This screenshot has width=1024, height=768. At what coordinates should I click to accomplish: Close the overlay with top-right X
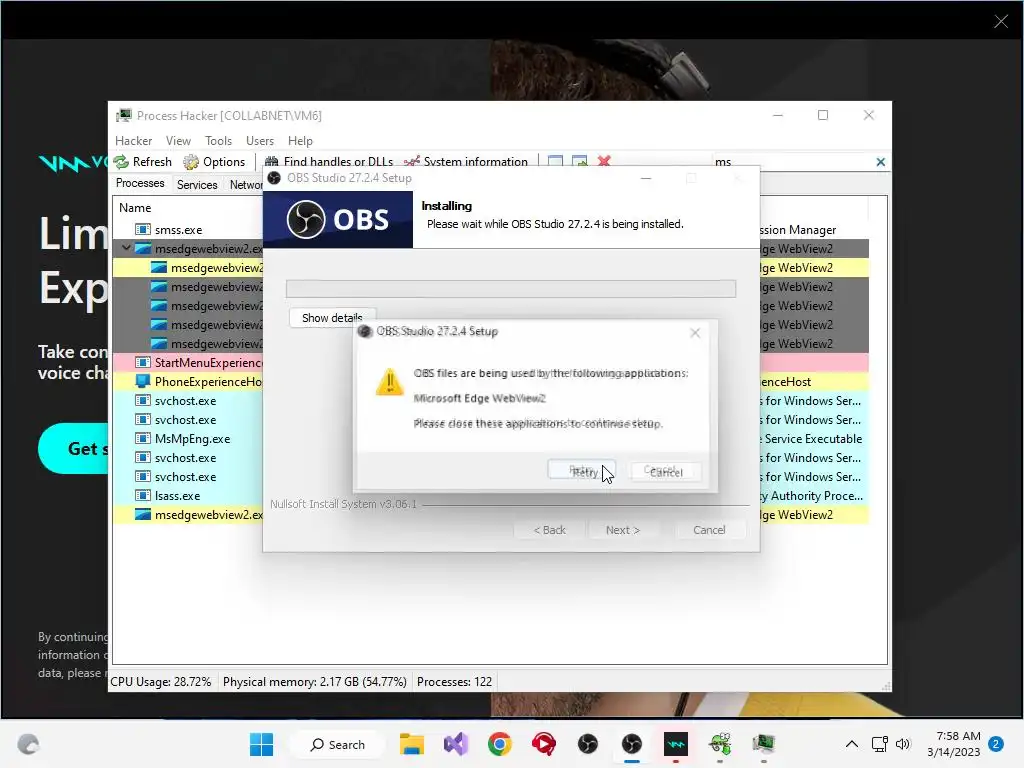[x=1000, y=22]
